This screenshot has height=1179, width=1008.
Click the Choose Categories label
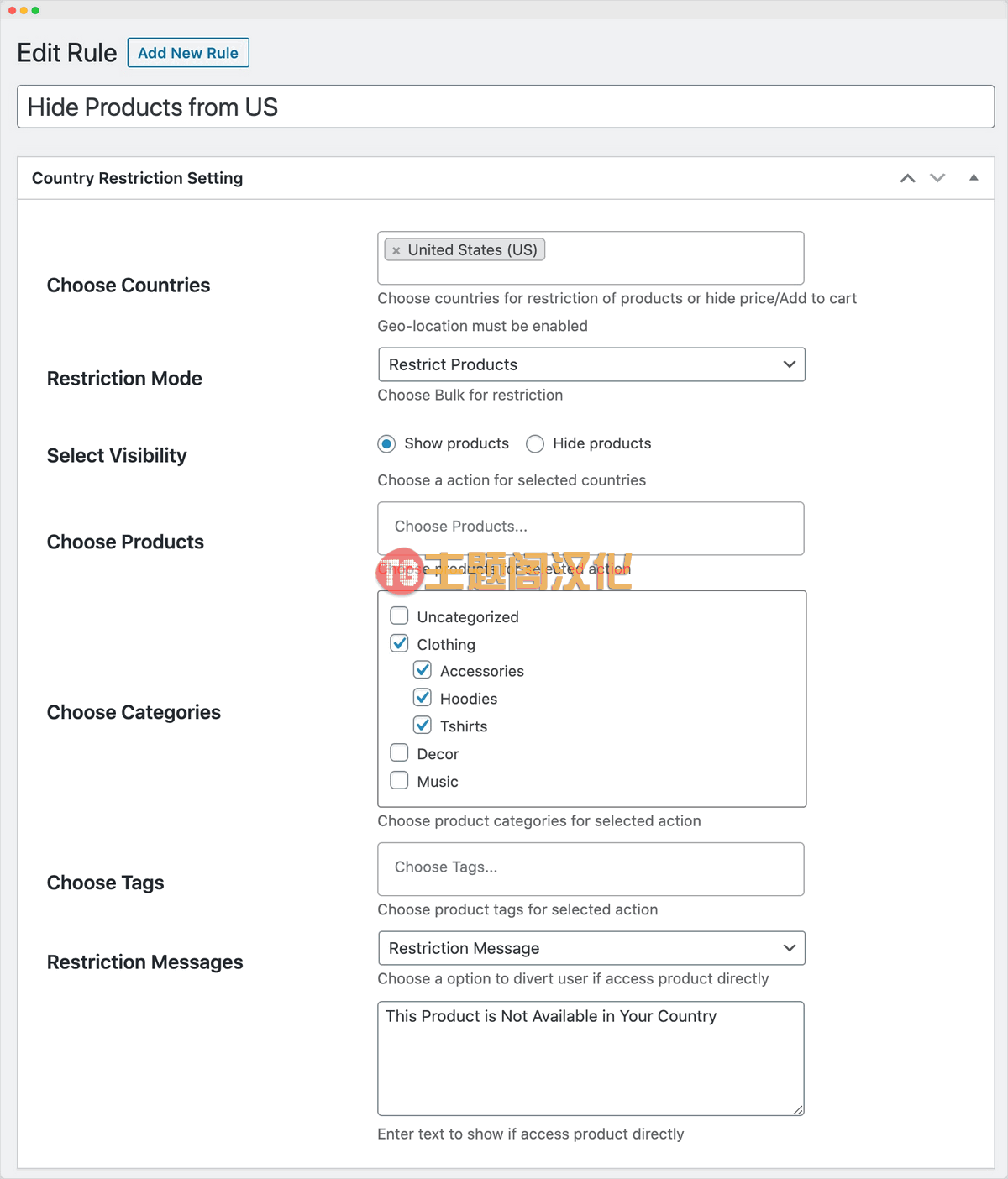click(x=134, y=712)
